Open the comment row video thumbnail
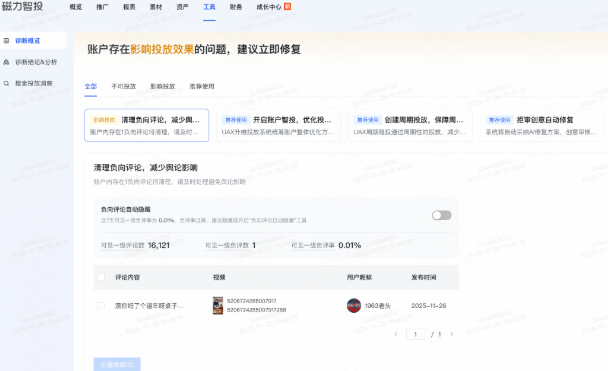Screen dimensions: 608x371 tap(218, 305)
